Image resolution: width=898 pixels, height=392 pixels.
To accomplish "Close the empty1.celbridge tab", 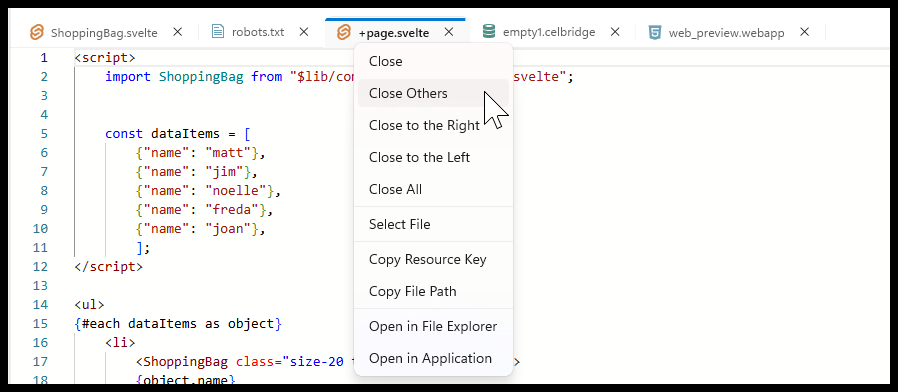I will pyautogui.click(x=615, y=32).
